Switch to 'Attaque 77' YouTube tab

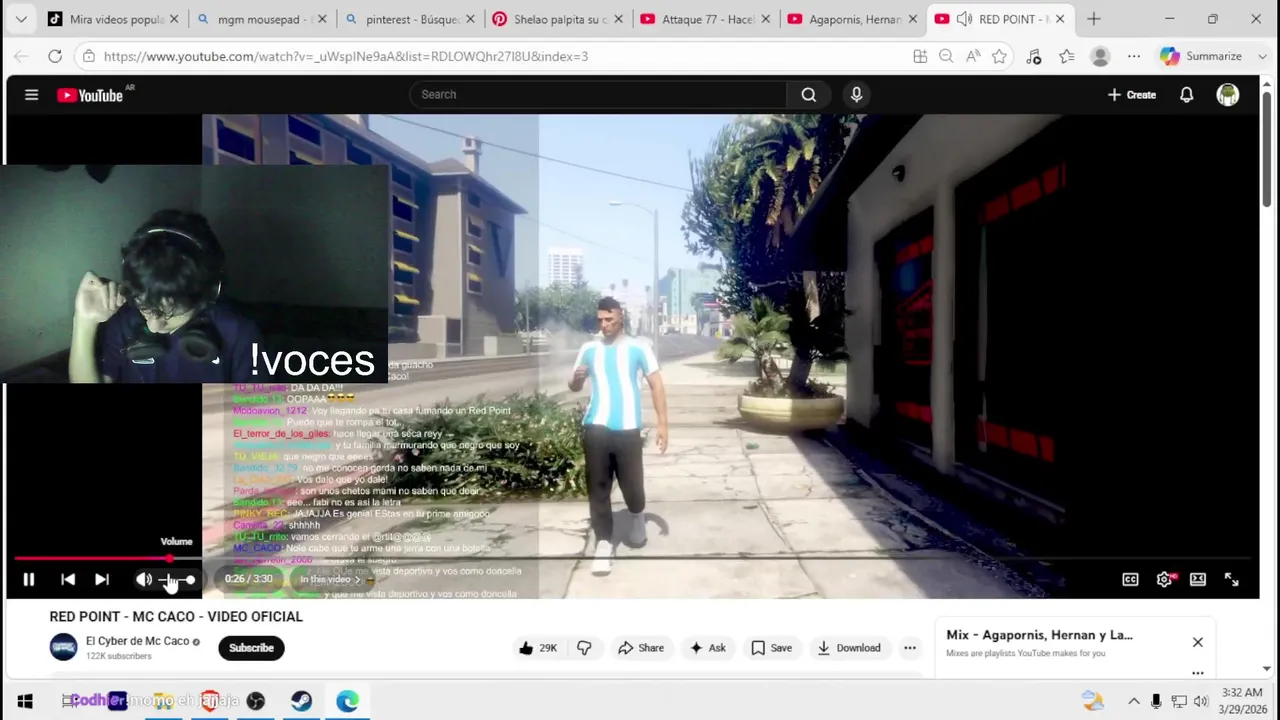706,19
